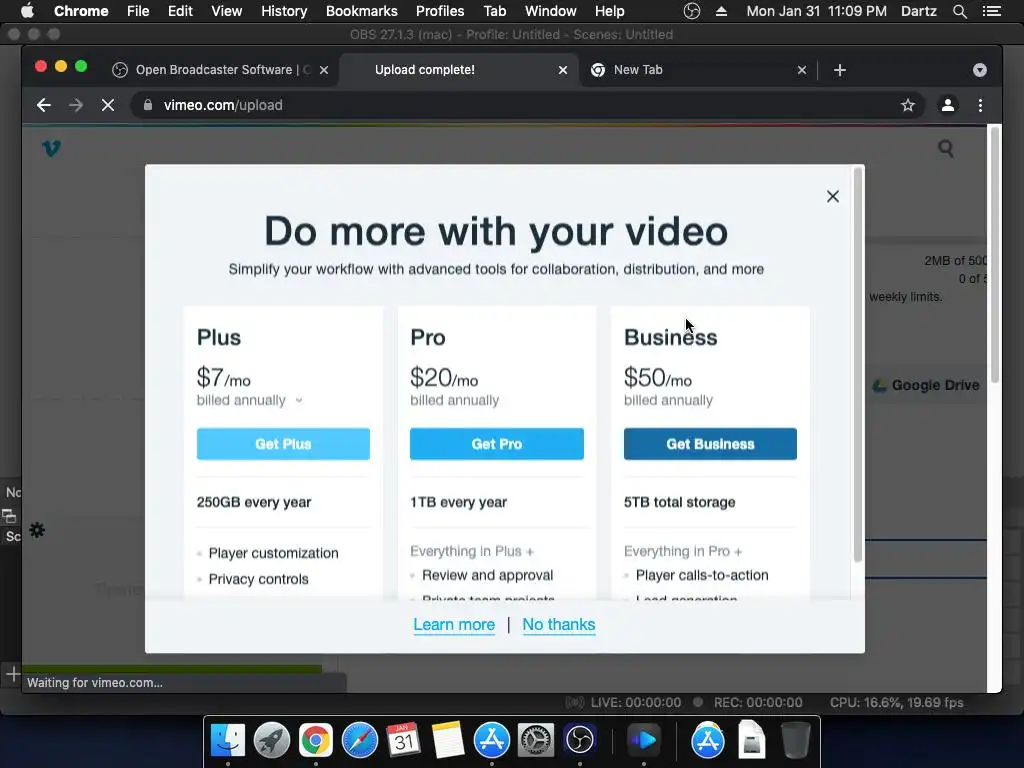Close the Upload complete! tab
Screen dimensions: 1024x768
563,70
